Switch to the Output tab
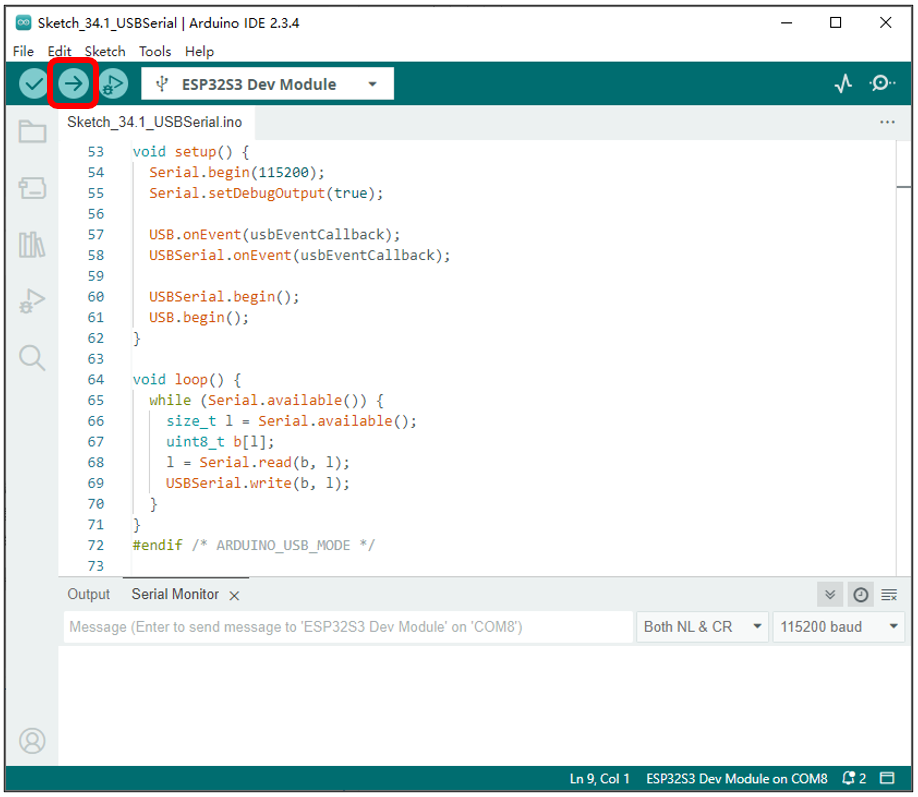Image resolution: width=918 pixels, height=797 pixels. 88,594
